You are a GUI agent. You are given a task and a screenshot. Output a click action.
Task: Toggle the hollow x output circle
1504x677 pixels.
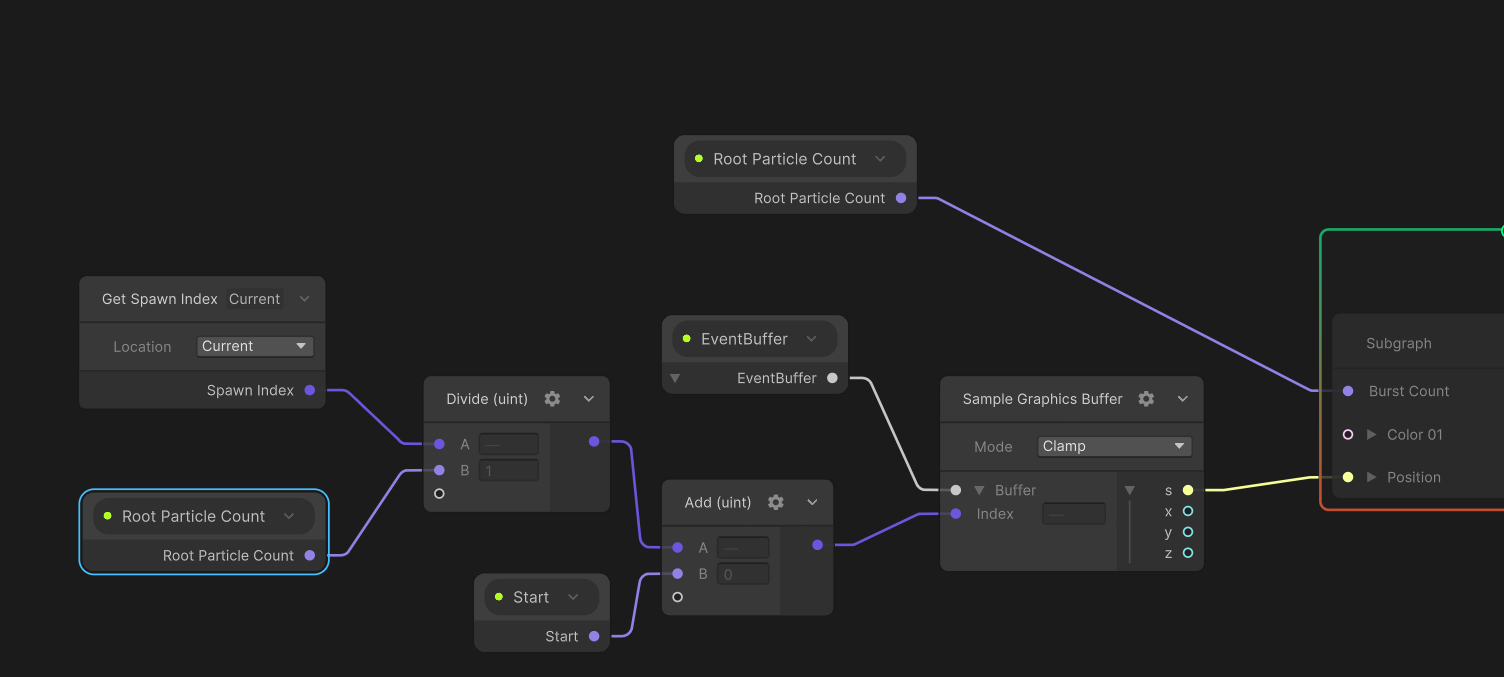pyautogui.click(x=1186, y=511)
